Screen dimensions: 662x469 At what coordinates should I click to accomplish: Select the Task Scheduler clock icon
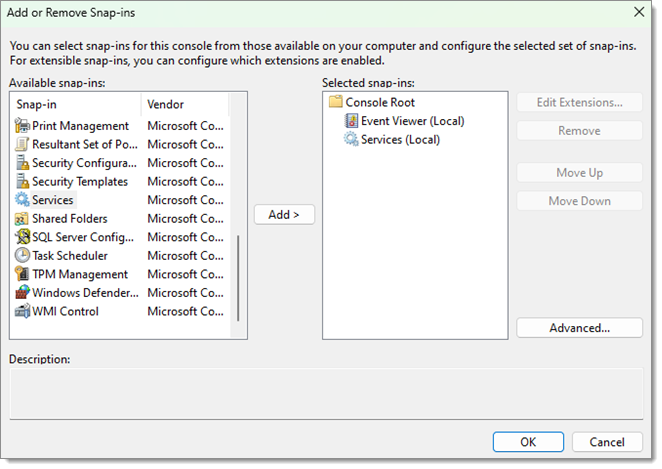pos(22,256)
